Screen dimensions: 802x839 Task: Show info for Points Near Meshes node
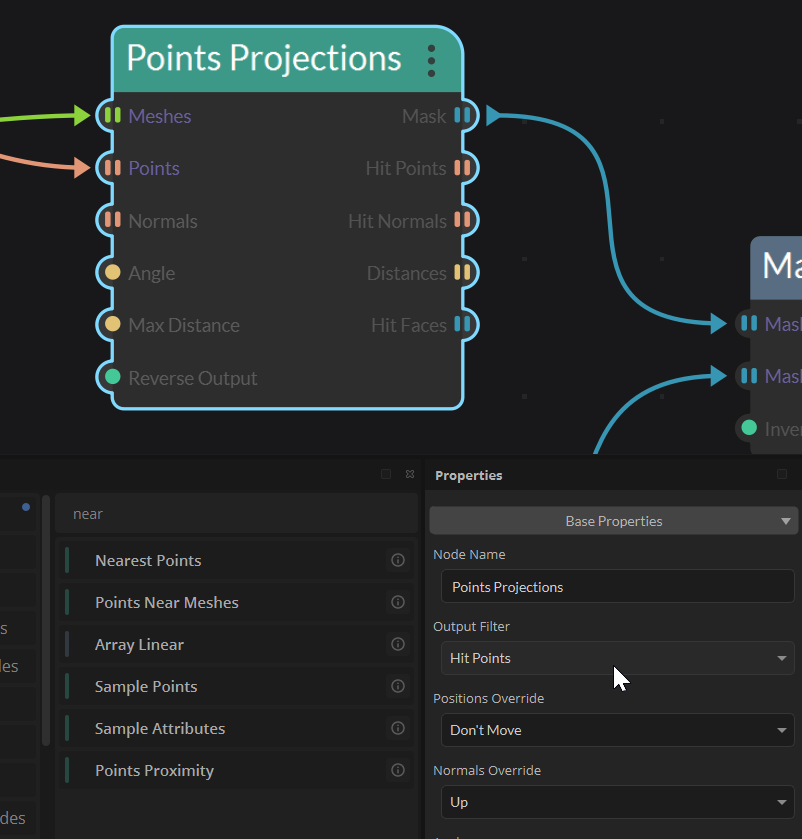tap(398, 602)
